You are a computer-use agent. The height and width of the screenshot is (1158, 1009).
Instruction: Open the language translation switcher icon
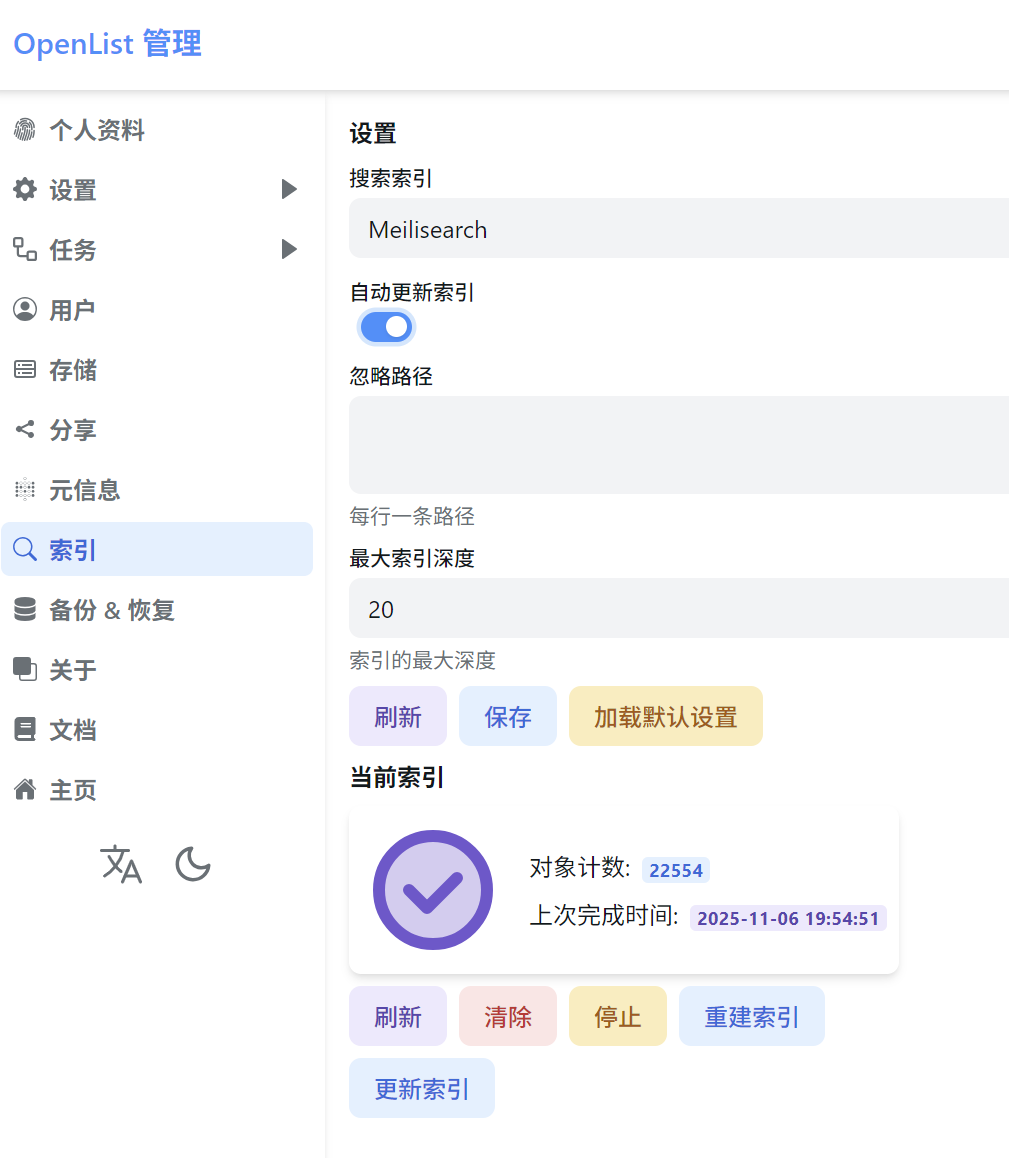(x=121, y=864)
